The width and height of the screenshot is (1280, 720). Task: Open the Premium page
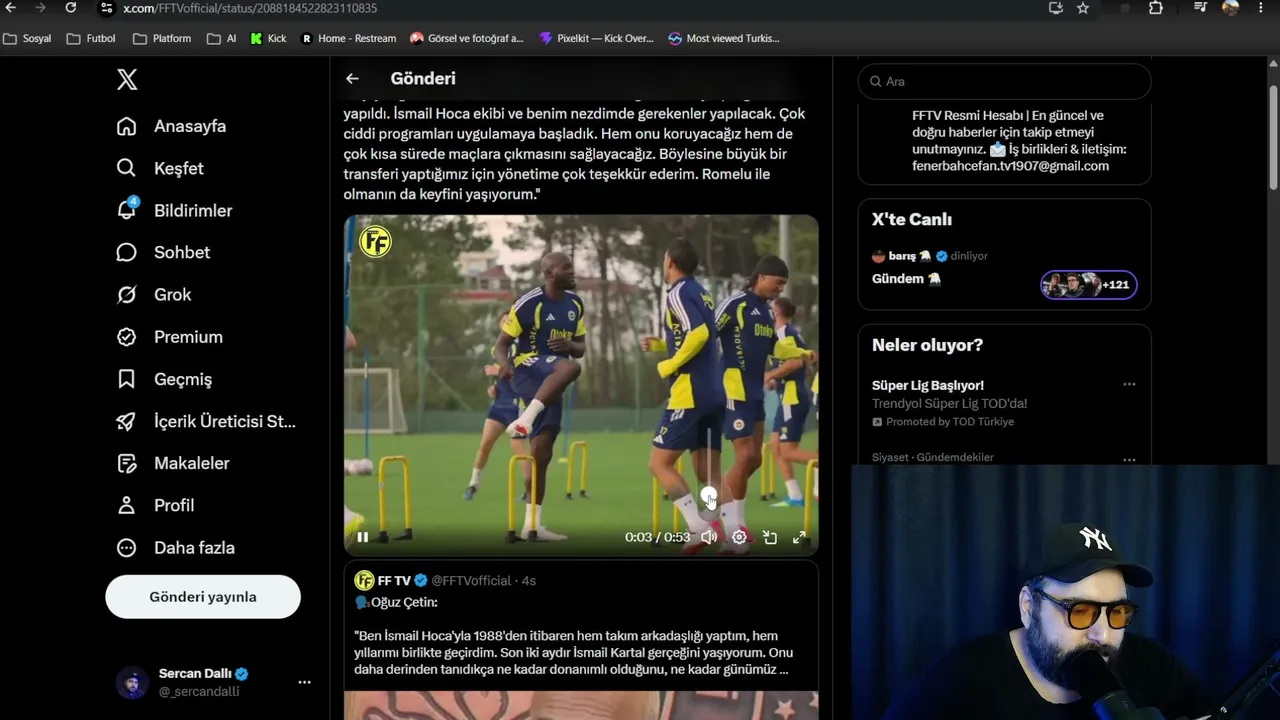pos(169,337)
